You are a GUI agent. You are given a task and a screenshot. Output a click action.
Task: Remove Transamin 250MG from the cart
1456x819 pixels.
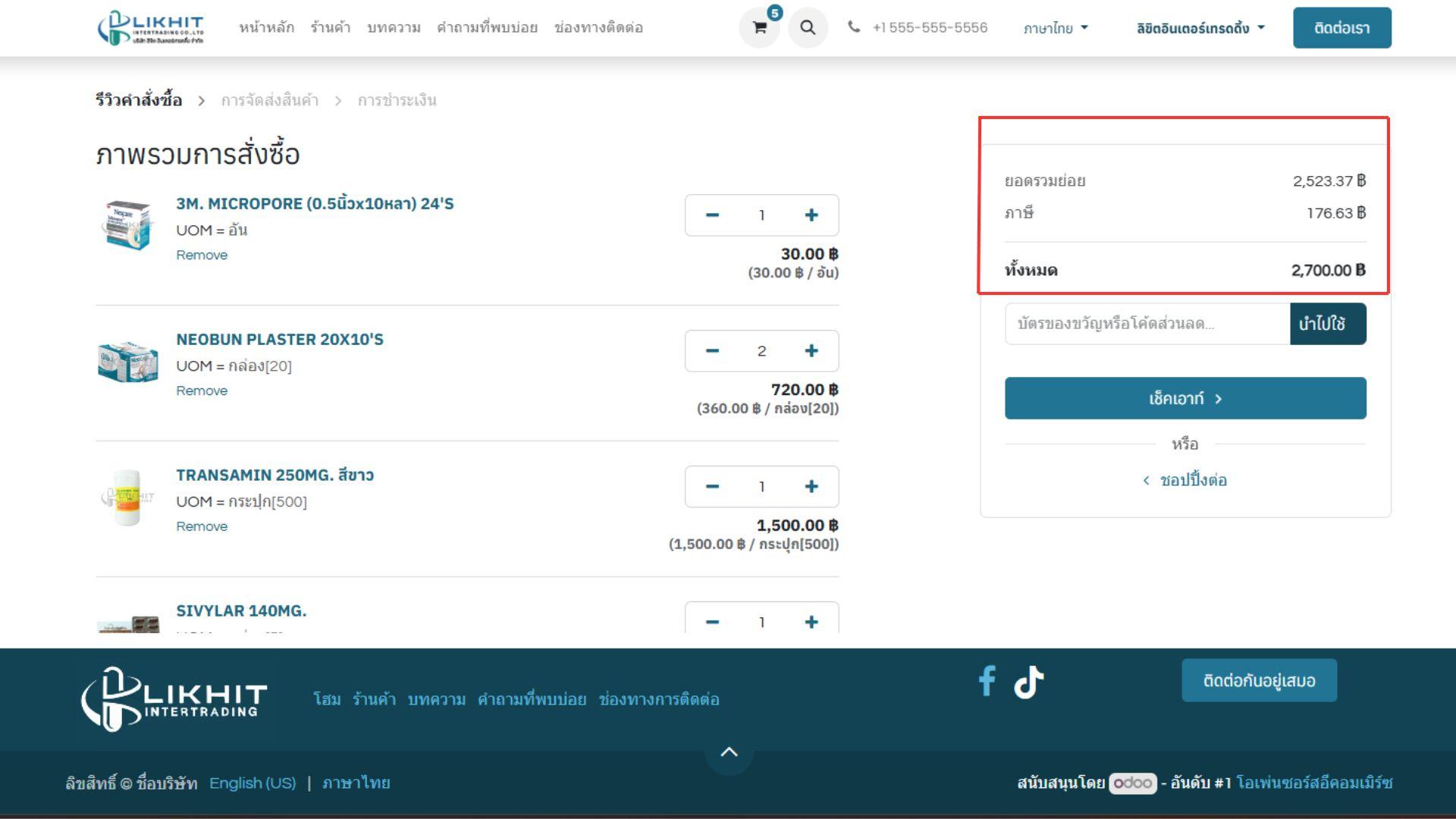(202, 526)
